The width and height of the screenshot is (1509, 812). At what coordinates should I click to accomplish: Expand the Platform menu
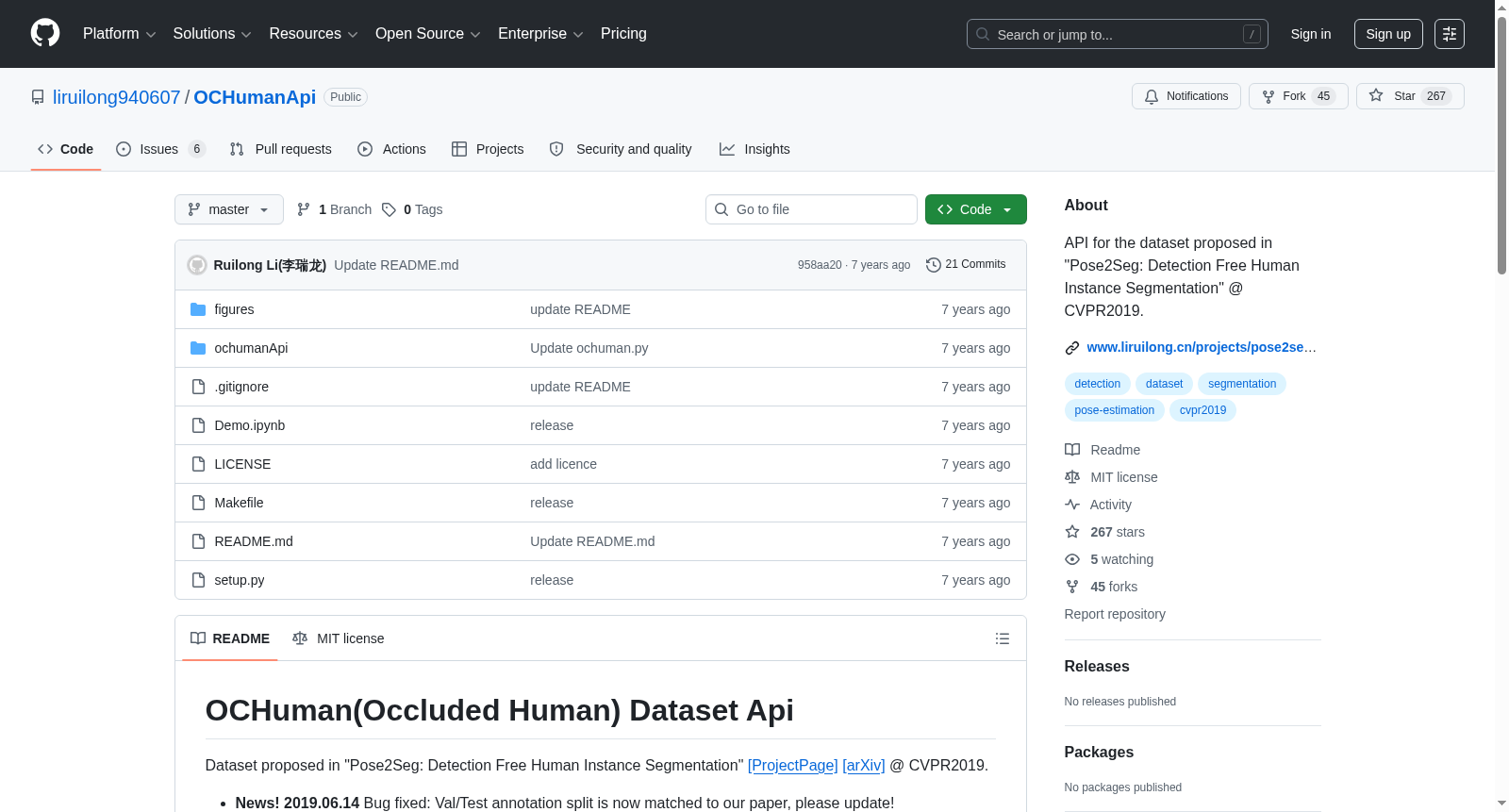(x=119, y=34)
